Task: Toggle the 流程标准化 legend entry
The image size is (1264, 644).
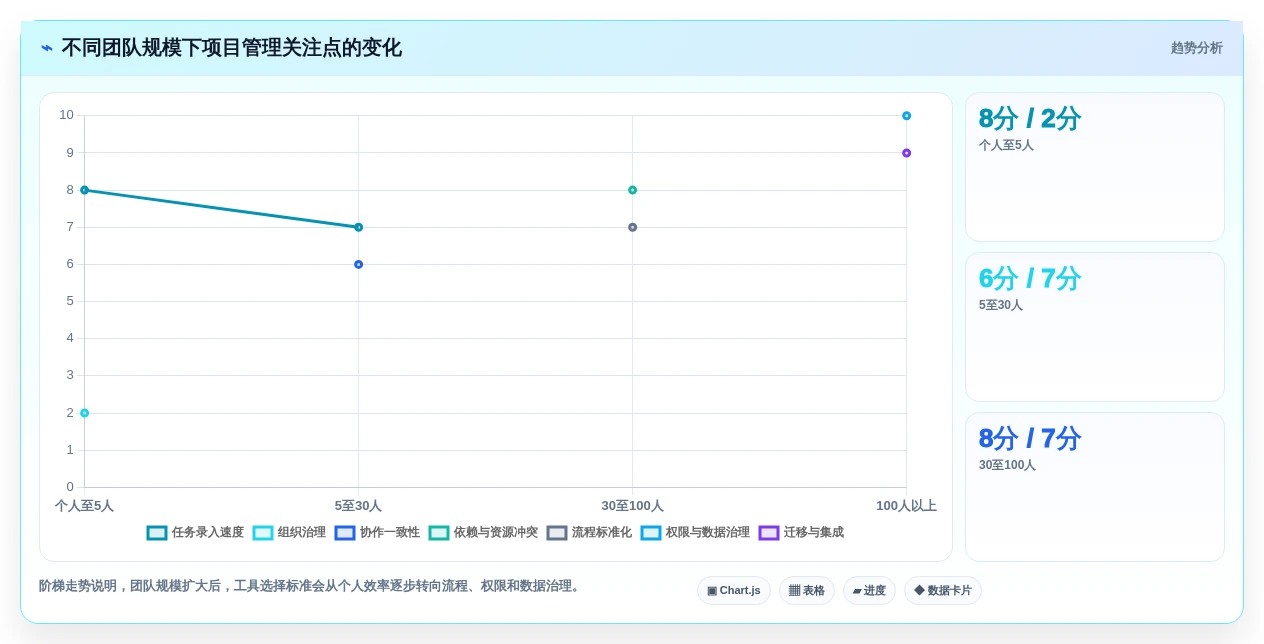Action: click(x=589, y=533)
